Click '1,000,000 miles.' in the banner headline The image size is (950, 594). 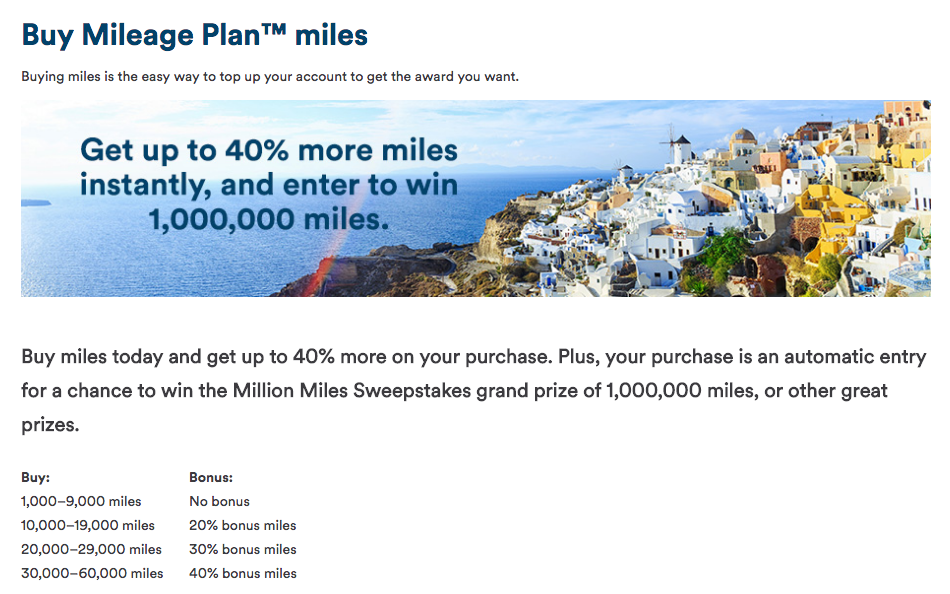click(268, 219)
